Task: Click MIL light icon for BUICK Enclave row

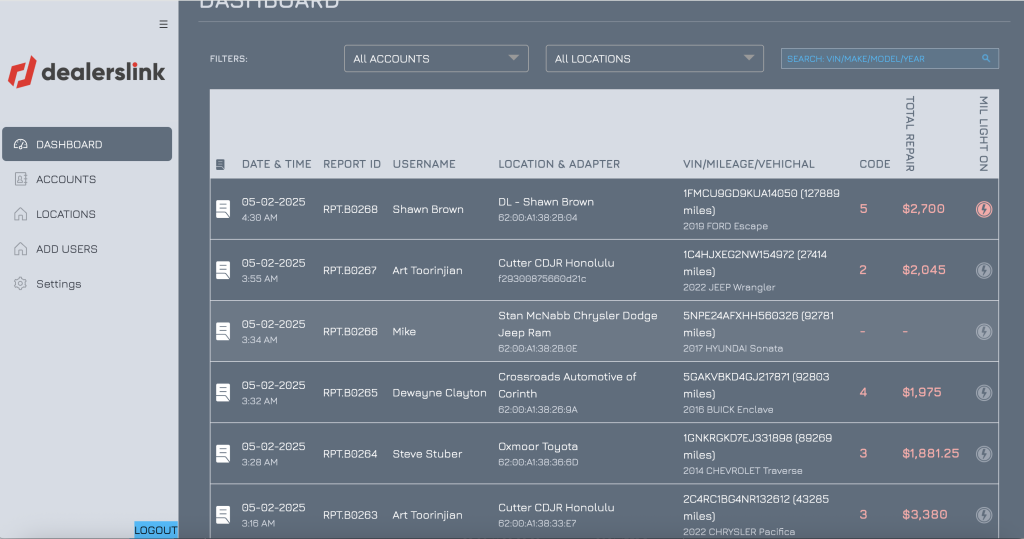Action: click(x=984, y=392)
